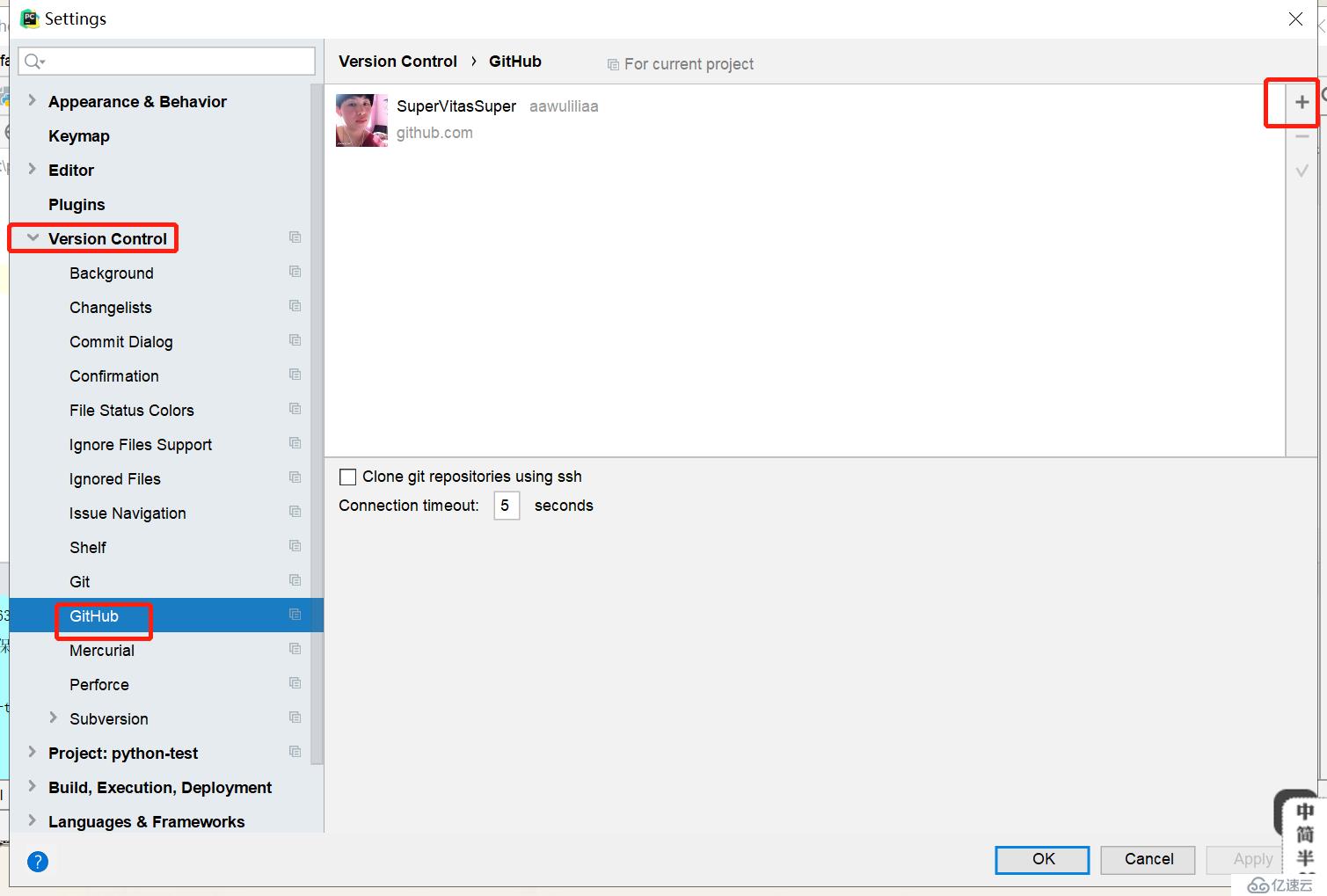Open Git settings page
Screen dimensions: 1327x896
coord(80,582)
